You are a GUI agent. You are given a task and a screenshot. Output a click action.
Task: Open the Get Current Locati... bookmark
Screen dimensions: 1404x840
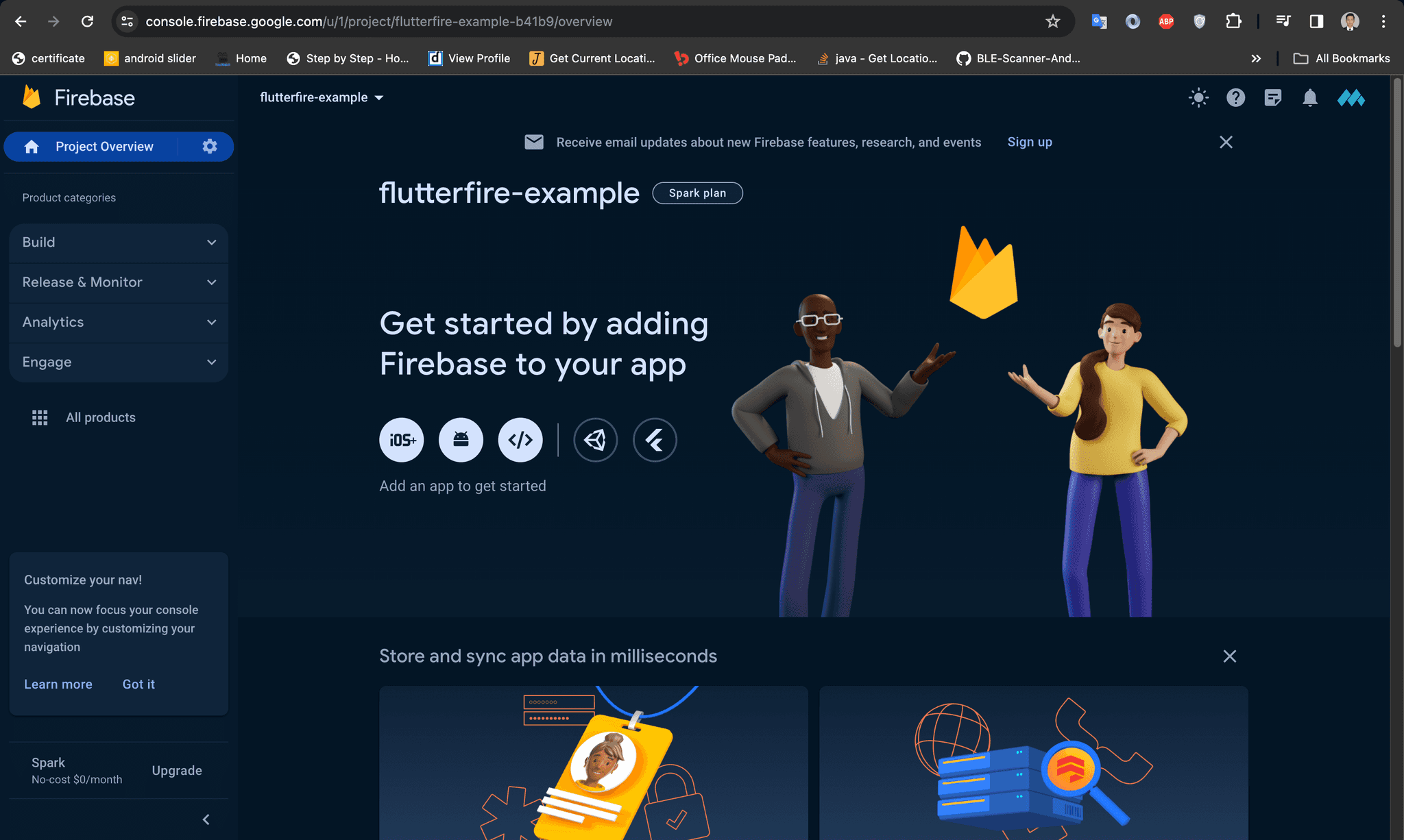pos(592,59)
